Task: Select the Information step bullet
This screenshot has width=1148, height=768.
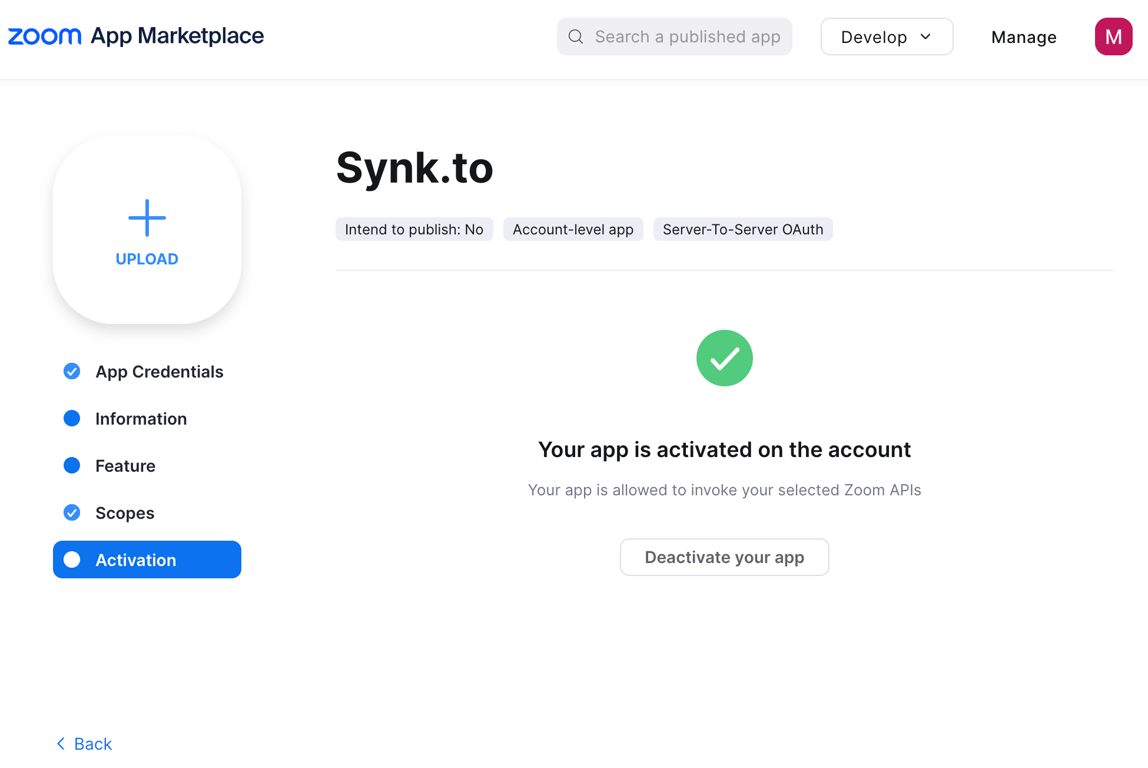Action: (72, 419)
